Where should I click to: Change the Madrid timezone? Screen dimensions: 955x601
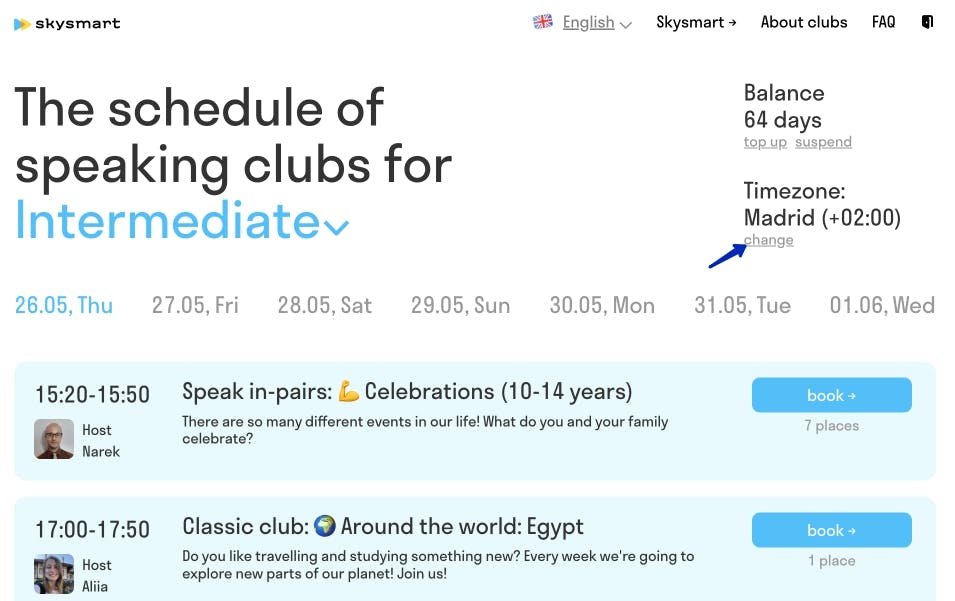pos(769,240)
